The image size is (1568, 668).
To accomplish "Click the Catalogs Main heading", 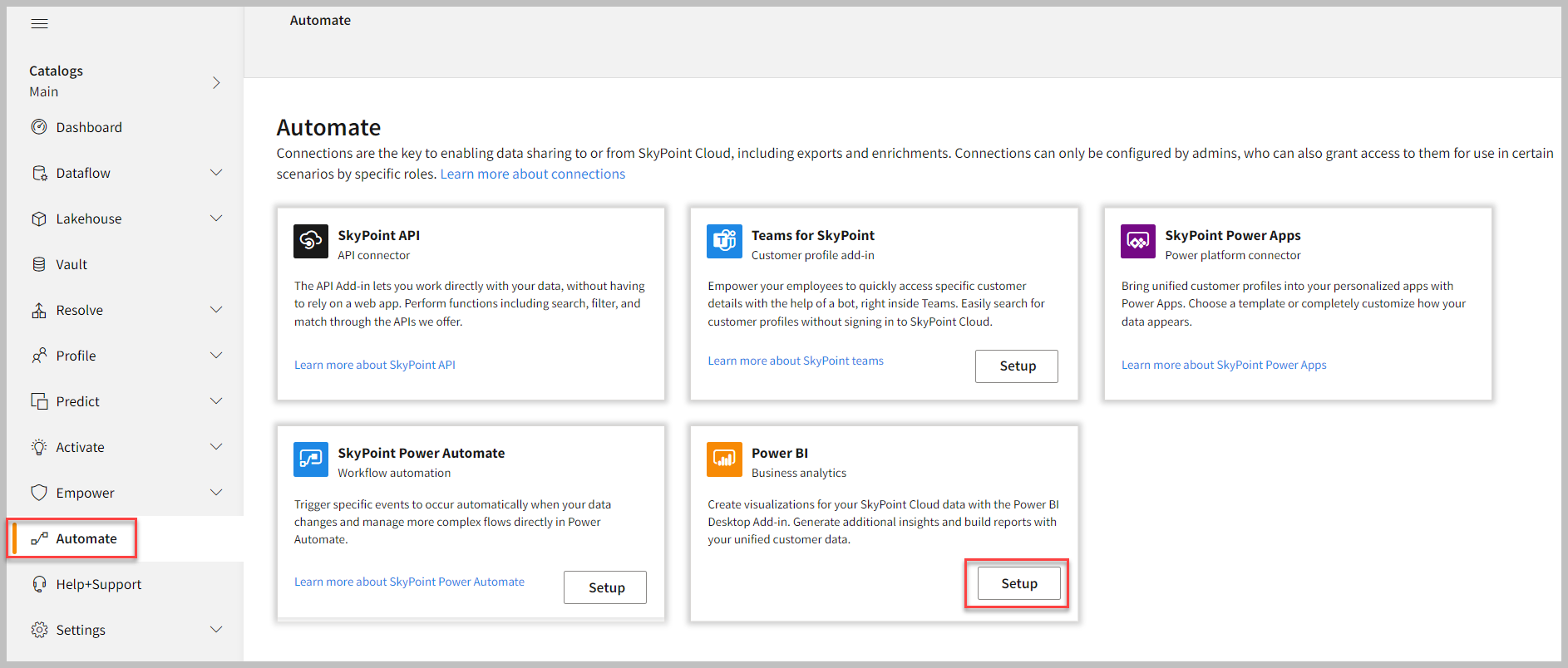I will pos(56,81).
